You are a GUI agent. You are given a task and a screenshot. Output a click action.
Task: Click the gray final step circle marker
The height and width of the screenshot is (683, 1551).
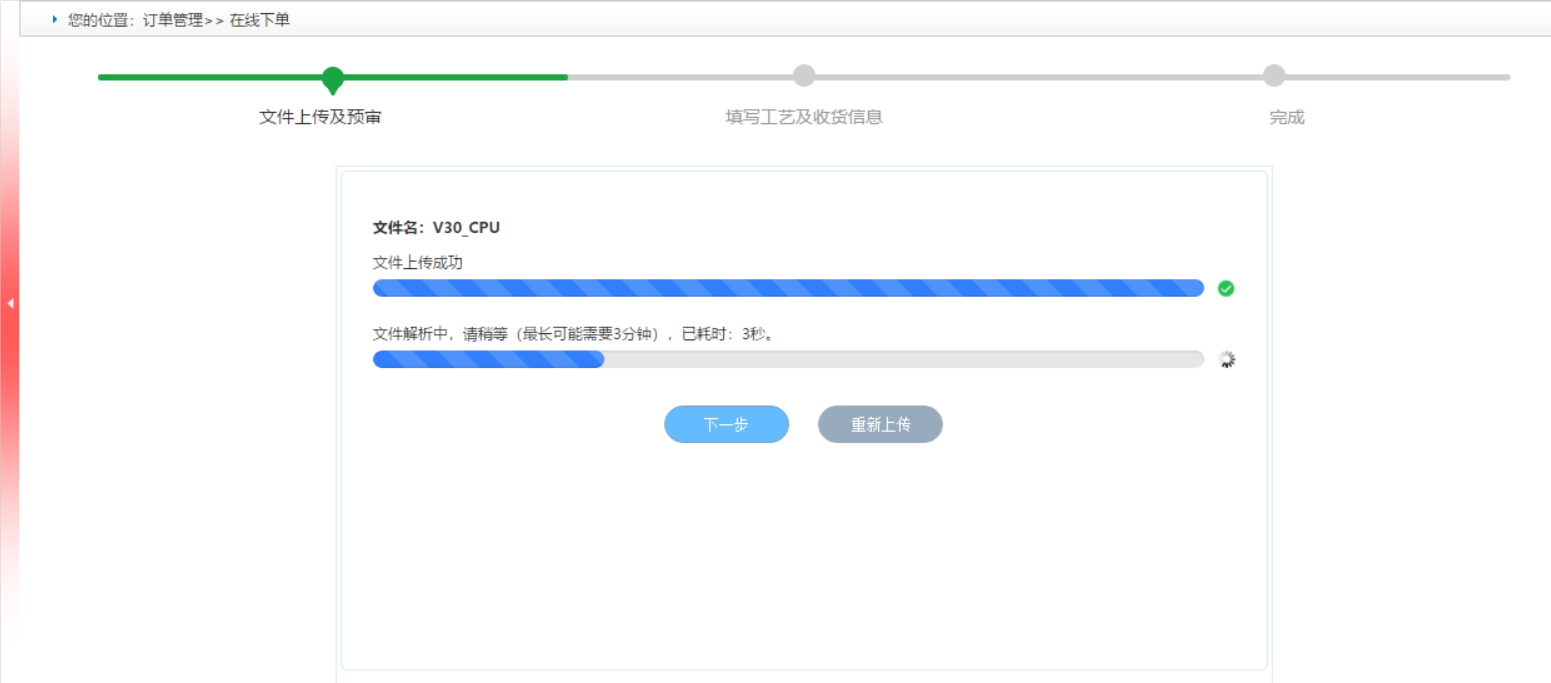1273,76
